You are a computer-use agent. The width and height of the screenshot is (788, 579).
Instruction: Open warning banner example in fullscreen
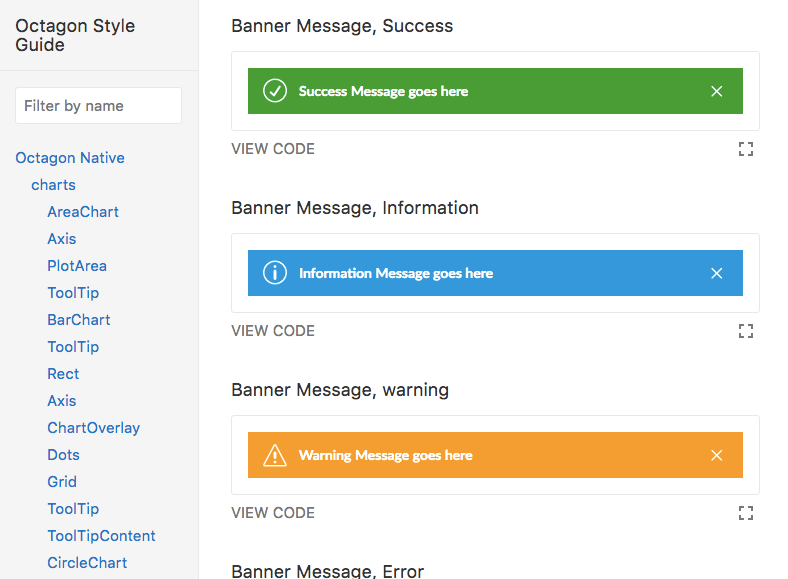pyautogui.click(x=745, y=513)
